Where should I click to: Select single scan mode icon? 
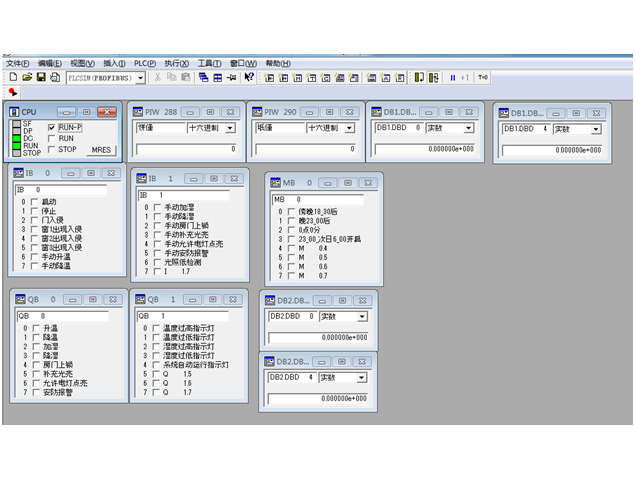[419, 77]
